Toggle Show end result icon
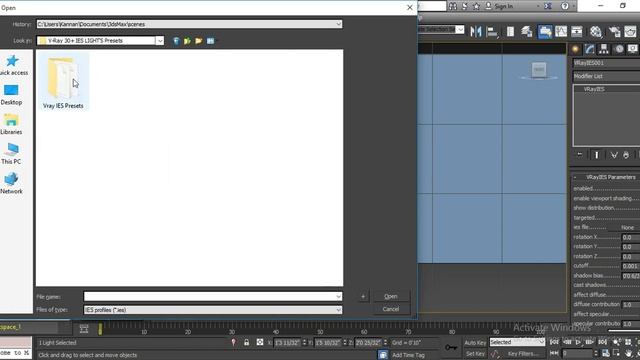The width and height of the screenshot is (640, 360). pos(597,155)
